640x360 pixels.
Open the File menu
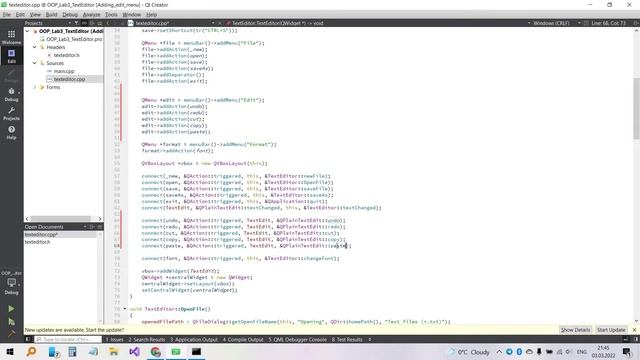coord(7,14)
